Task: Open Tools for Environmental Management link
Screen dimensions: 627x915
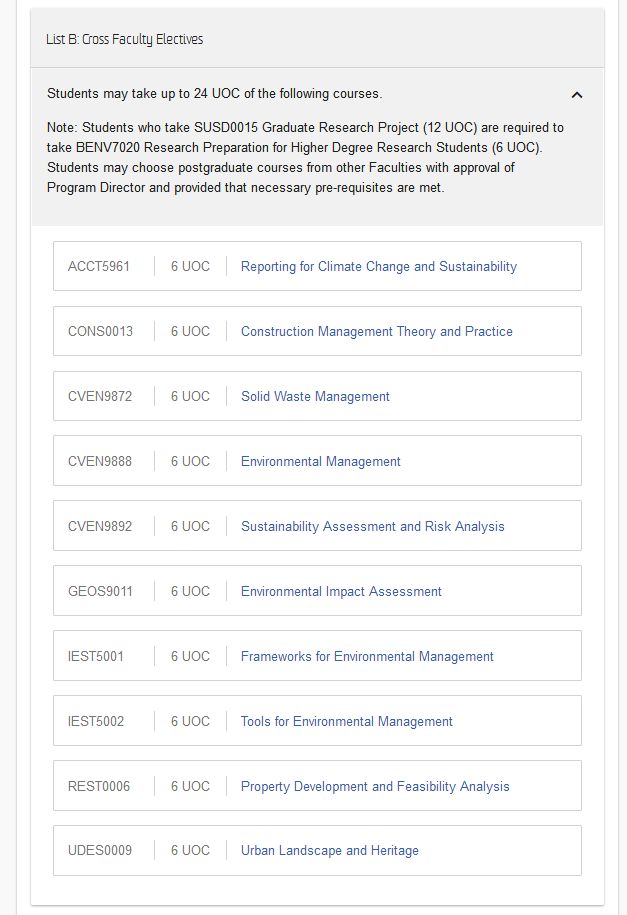Action: coord(347,721)
